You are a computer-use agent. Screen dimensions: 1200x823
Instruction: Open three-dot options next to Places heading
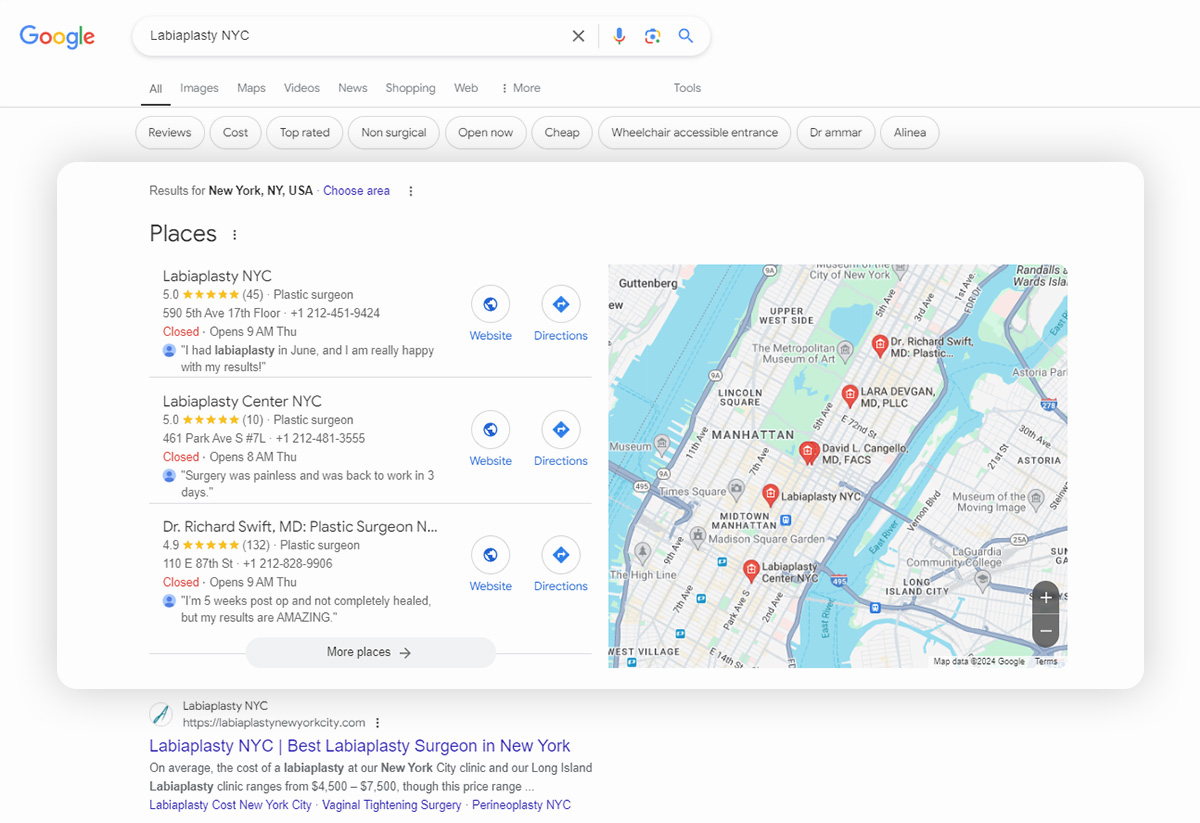[x=235, y=235]
